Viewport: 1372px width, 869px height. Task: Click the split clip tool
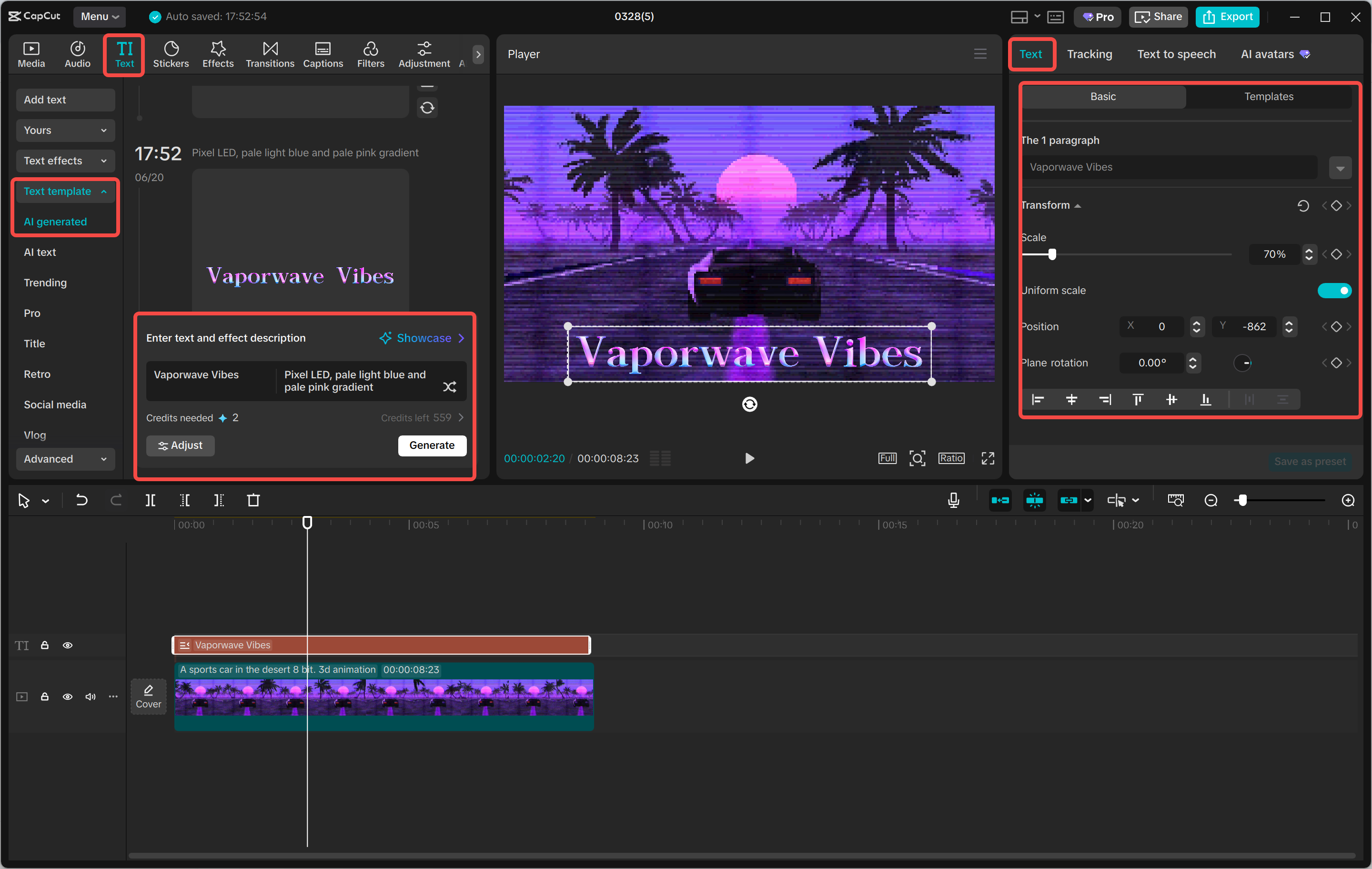click(151, 500)
